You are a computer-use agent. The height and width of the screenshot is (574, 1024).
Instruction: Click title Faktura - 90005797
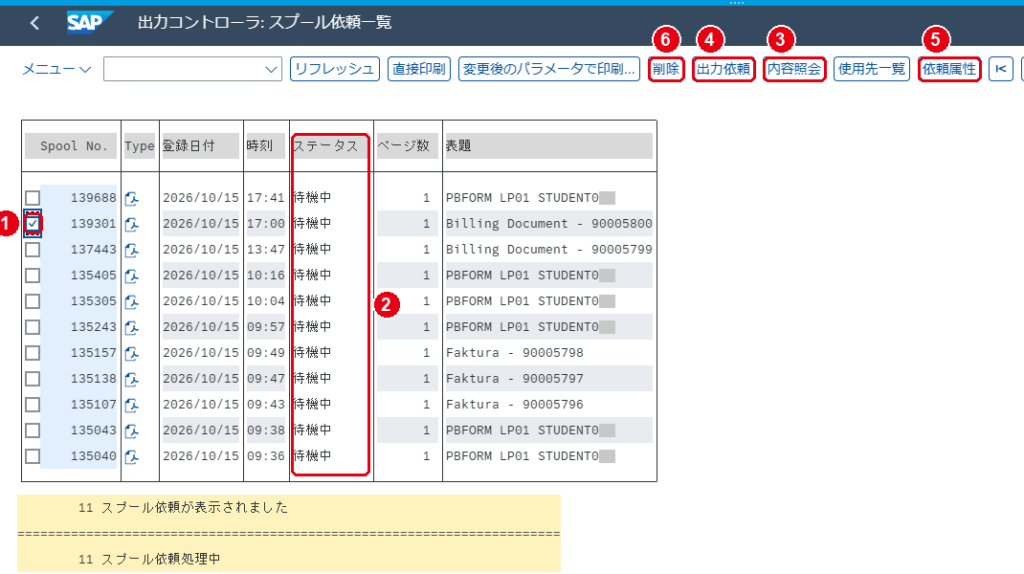[515, 379]
